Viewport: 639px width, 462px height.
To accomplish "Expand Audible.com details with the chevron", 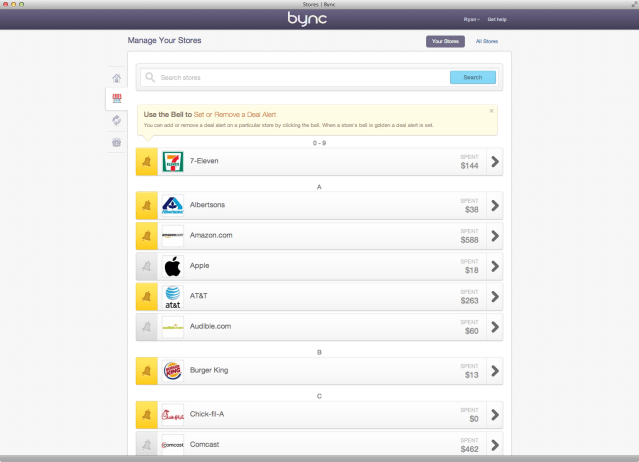I will click(495, 327).
